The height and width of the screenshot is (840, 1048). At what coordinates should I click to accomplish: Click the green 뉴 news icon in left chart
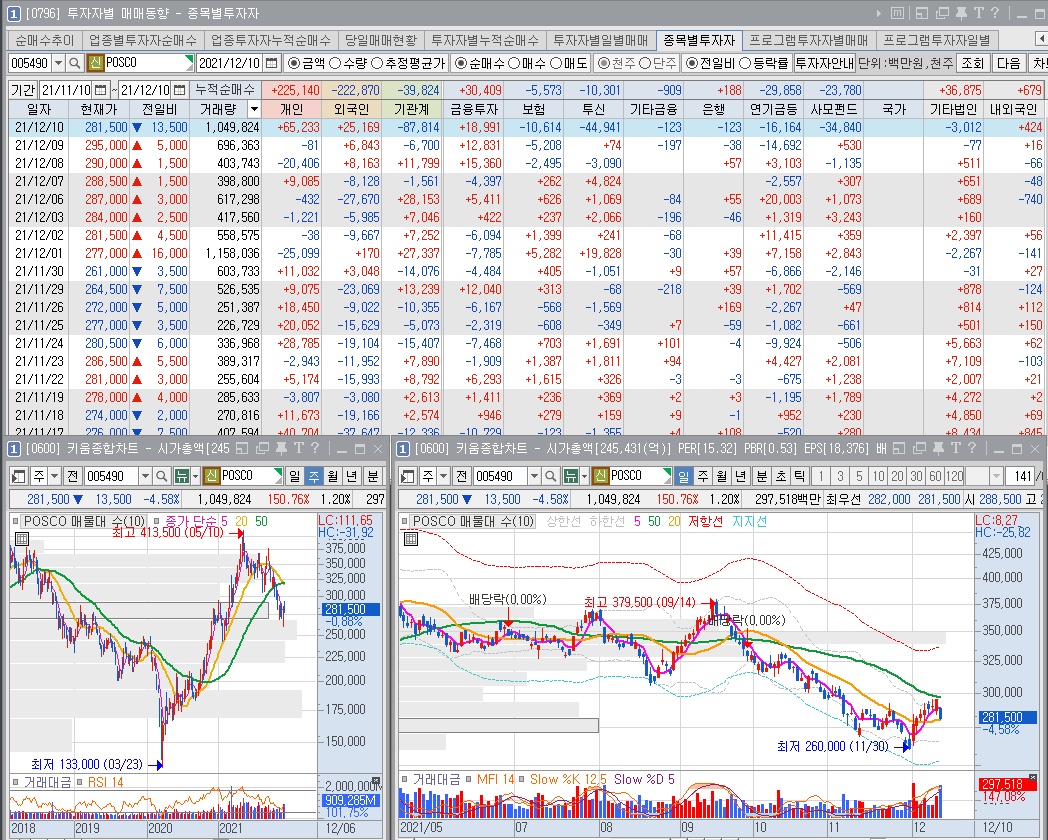181,476
